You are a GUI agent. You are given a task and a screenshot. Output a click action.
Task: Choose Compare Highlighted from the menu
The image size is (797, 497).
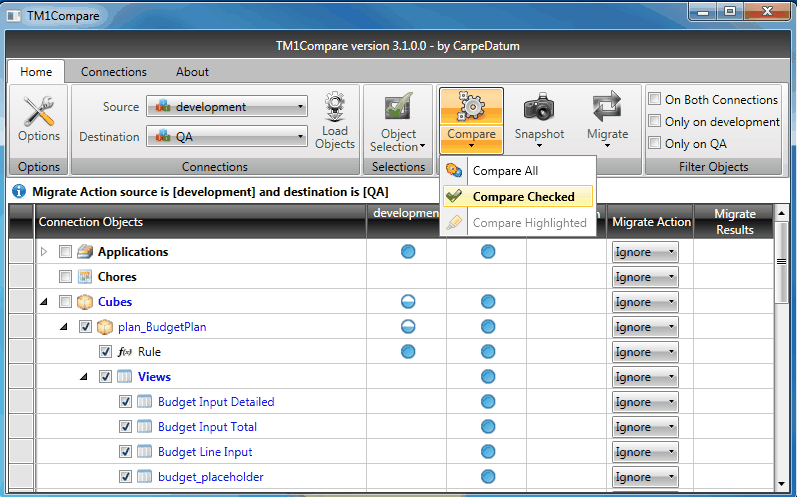click(517, 223)
